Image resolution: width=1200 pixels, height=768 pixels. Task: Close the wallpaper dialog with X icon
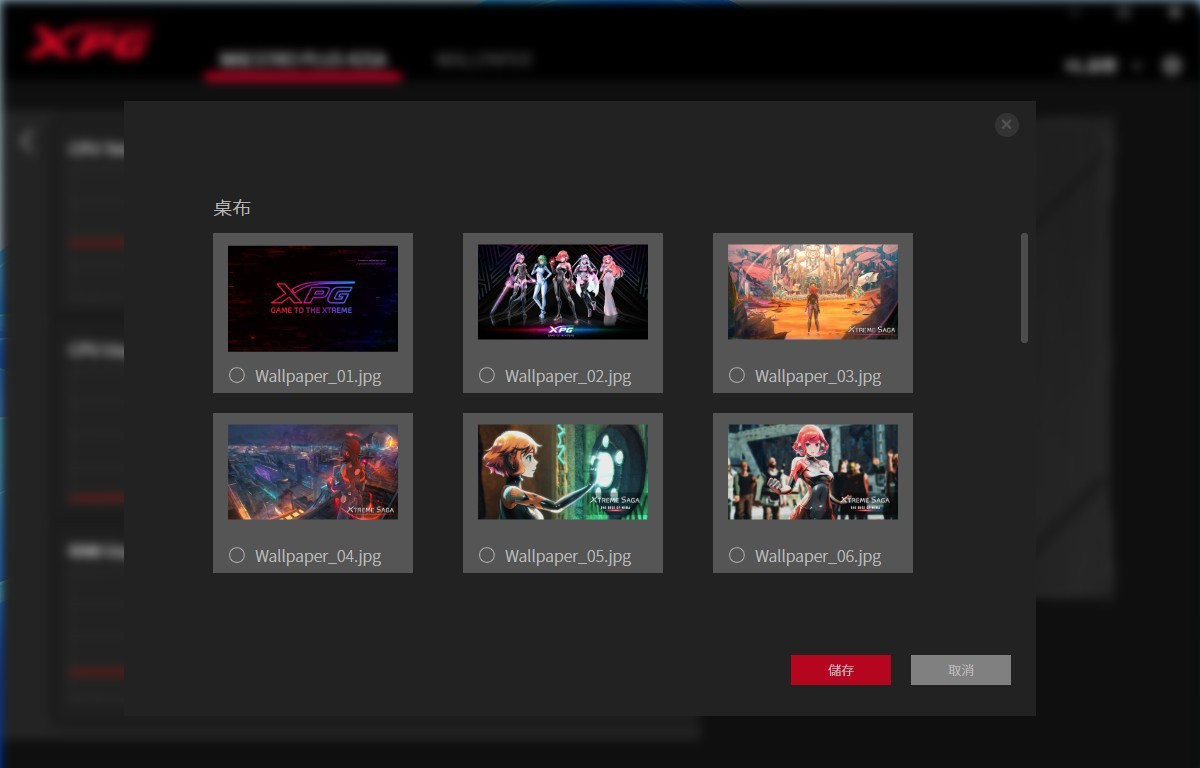[1007, 124]
